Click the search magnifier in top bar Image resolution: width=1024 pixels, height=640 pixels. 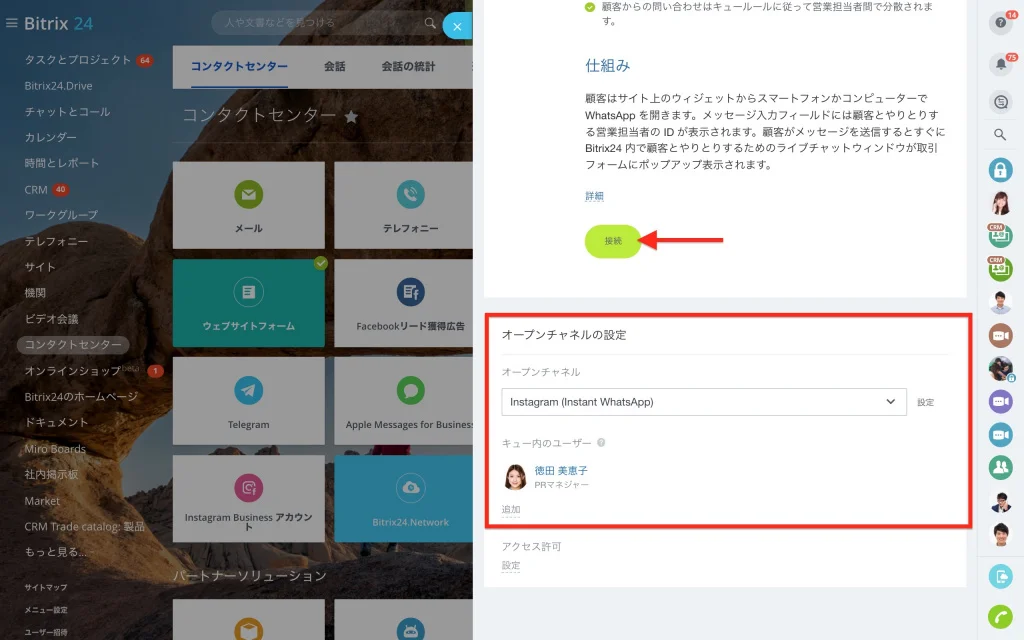(430, 23)
